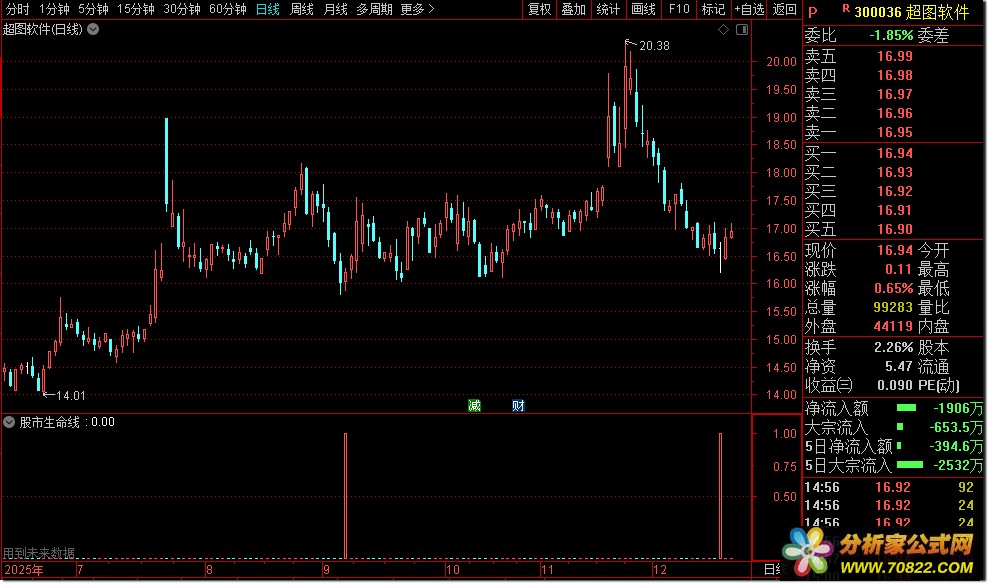This screenshot has width=990, height=584.
Task: Select the 买五 bid price 16.90
Action: tap(895, 229)
